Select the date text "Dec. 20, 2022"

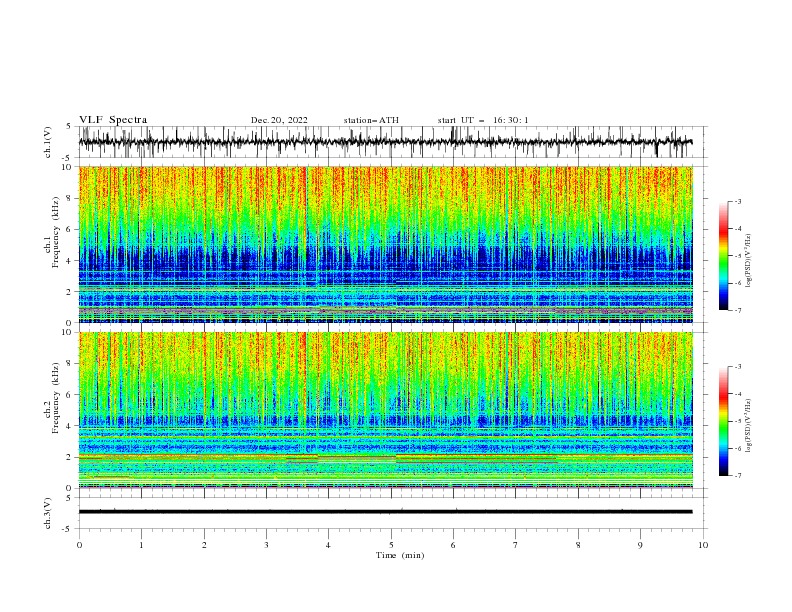point(279,120)
